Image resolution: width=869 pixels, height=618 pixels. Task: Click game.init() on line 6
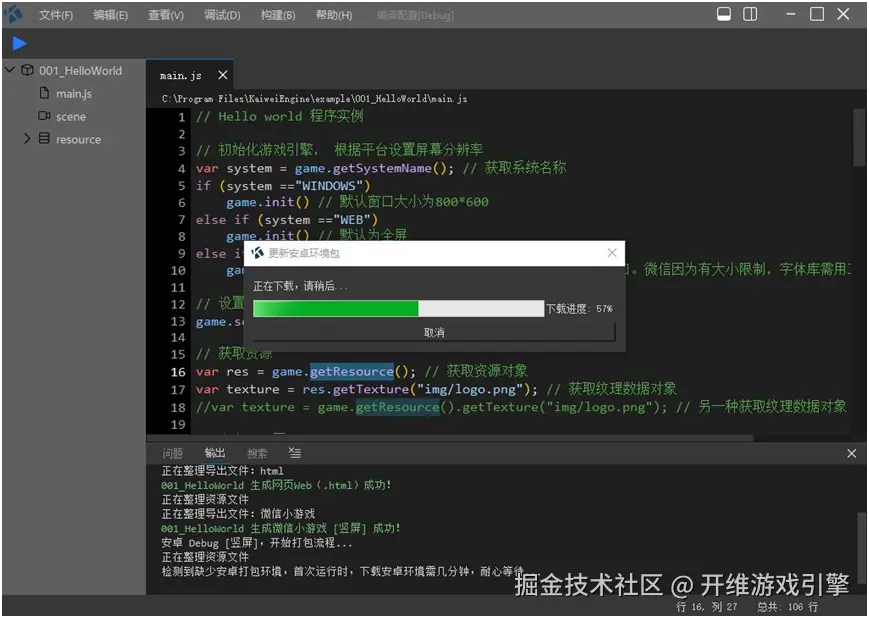tap(268, 202)
